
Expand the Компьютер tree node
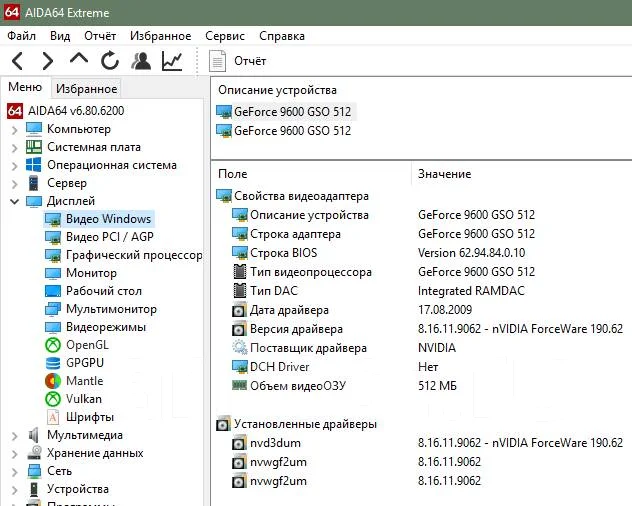(15, 130)
